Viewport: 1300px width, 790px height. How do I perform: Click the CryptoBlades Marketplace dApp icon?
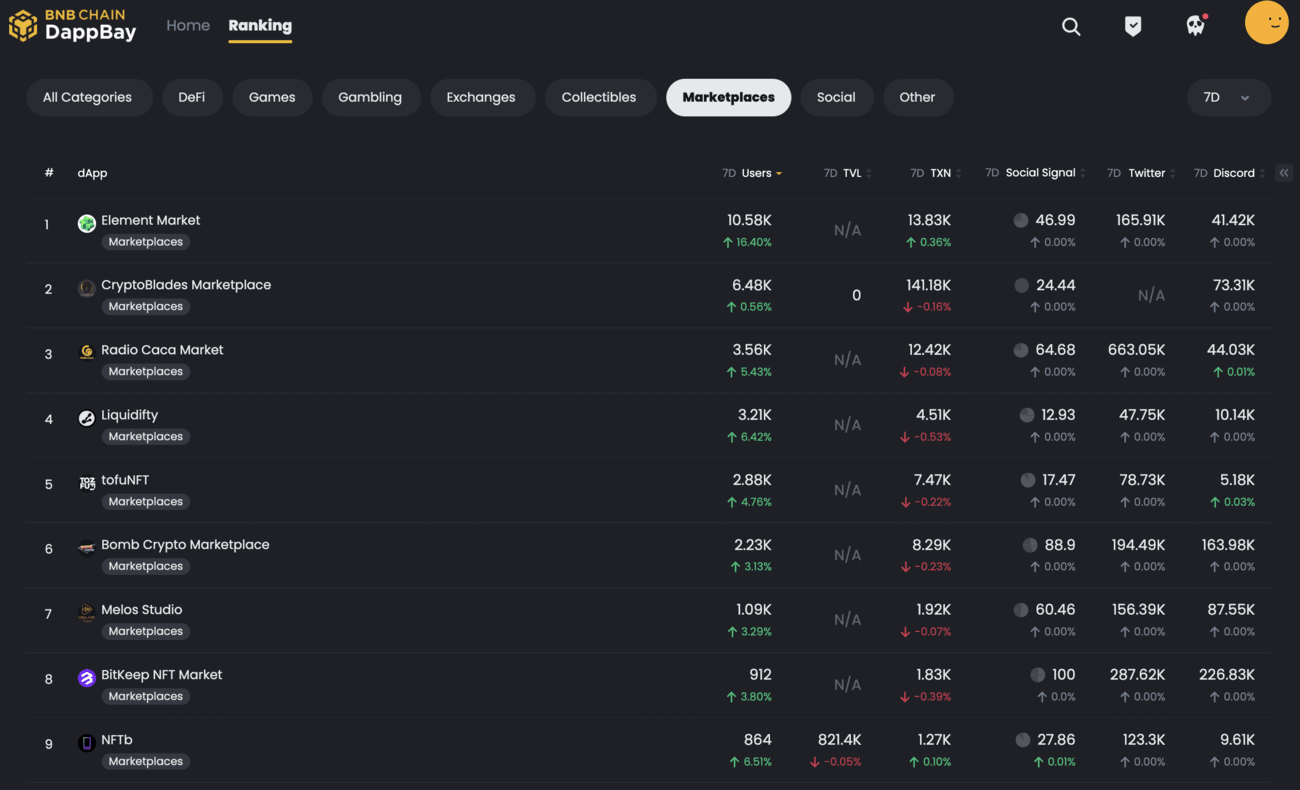pos(87,288)
